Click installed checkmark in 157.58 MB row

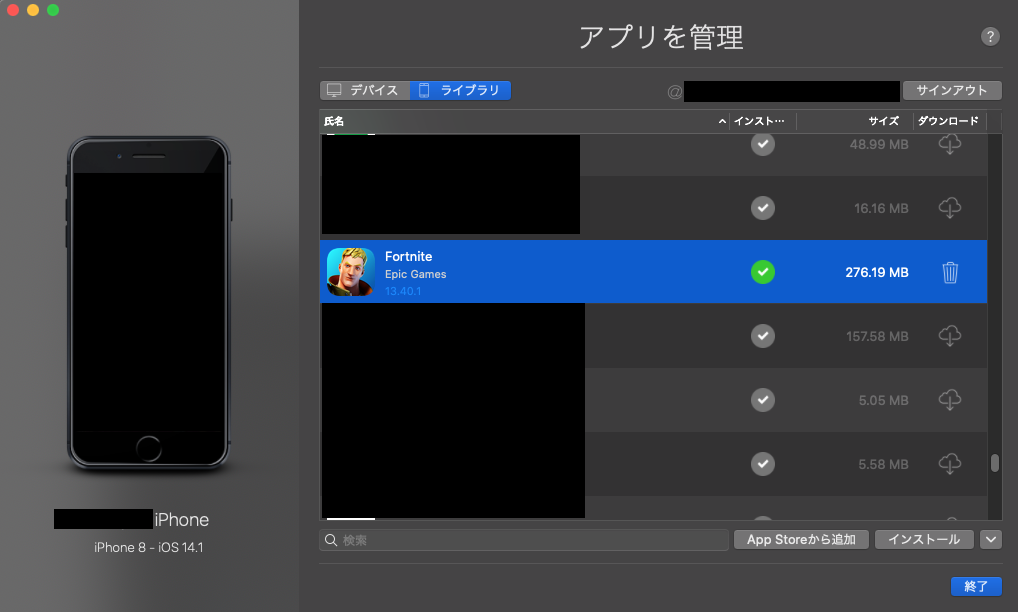763,336
